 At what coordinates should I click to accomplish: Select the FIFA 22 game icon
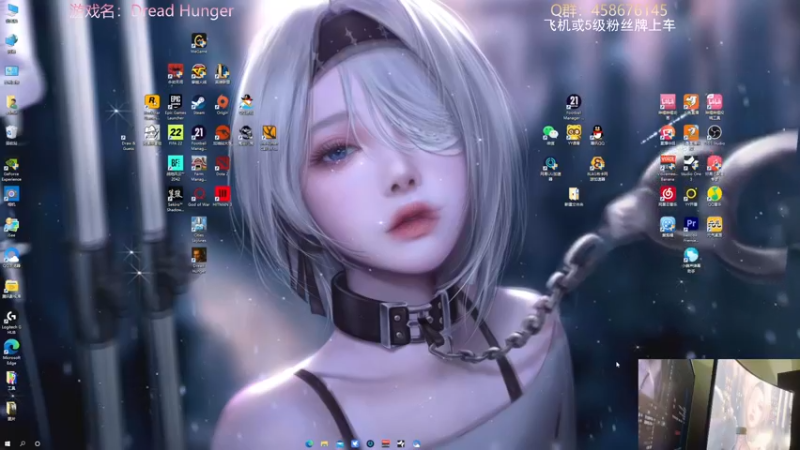click(x=176, y=133)
